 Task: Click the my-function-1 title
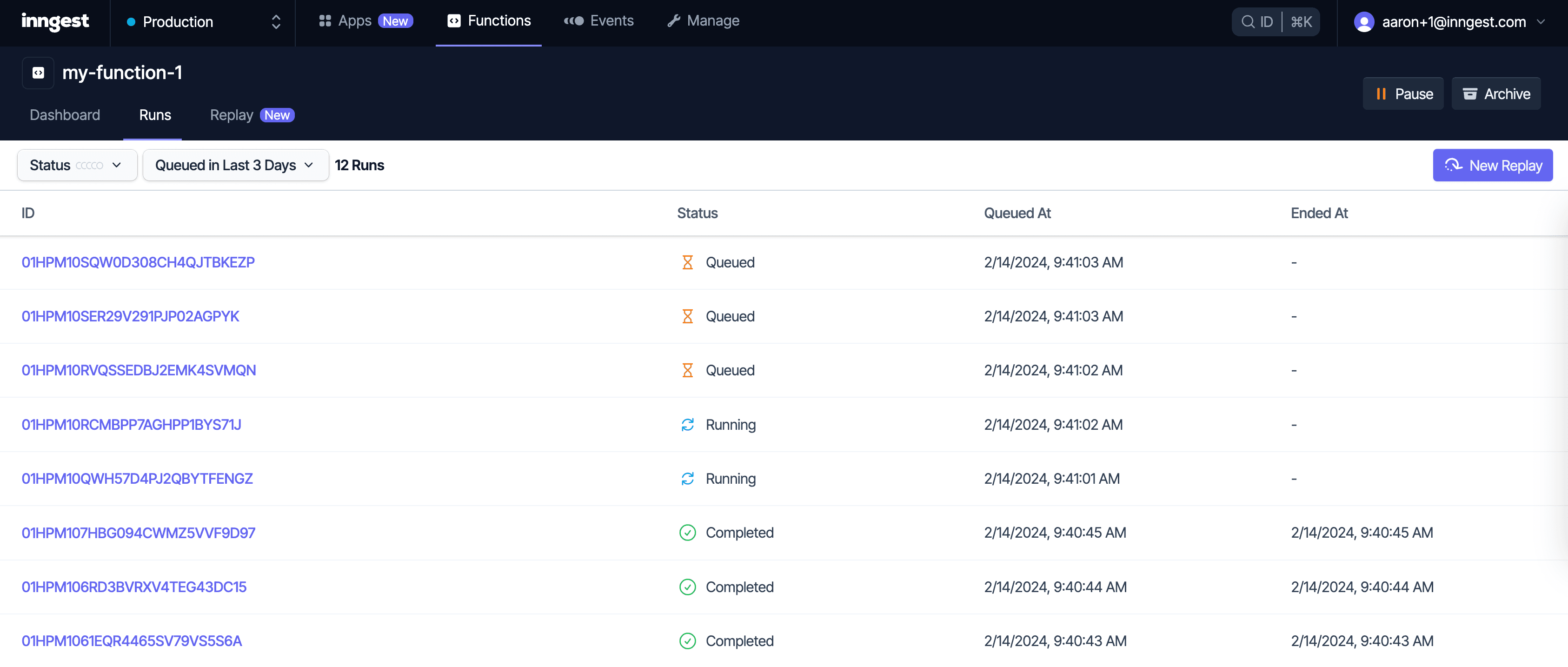click(122, 73)
